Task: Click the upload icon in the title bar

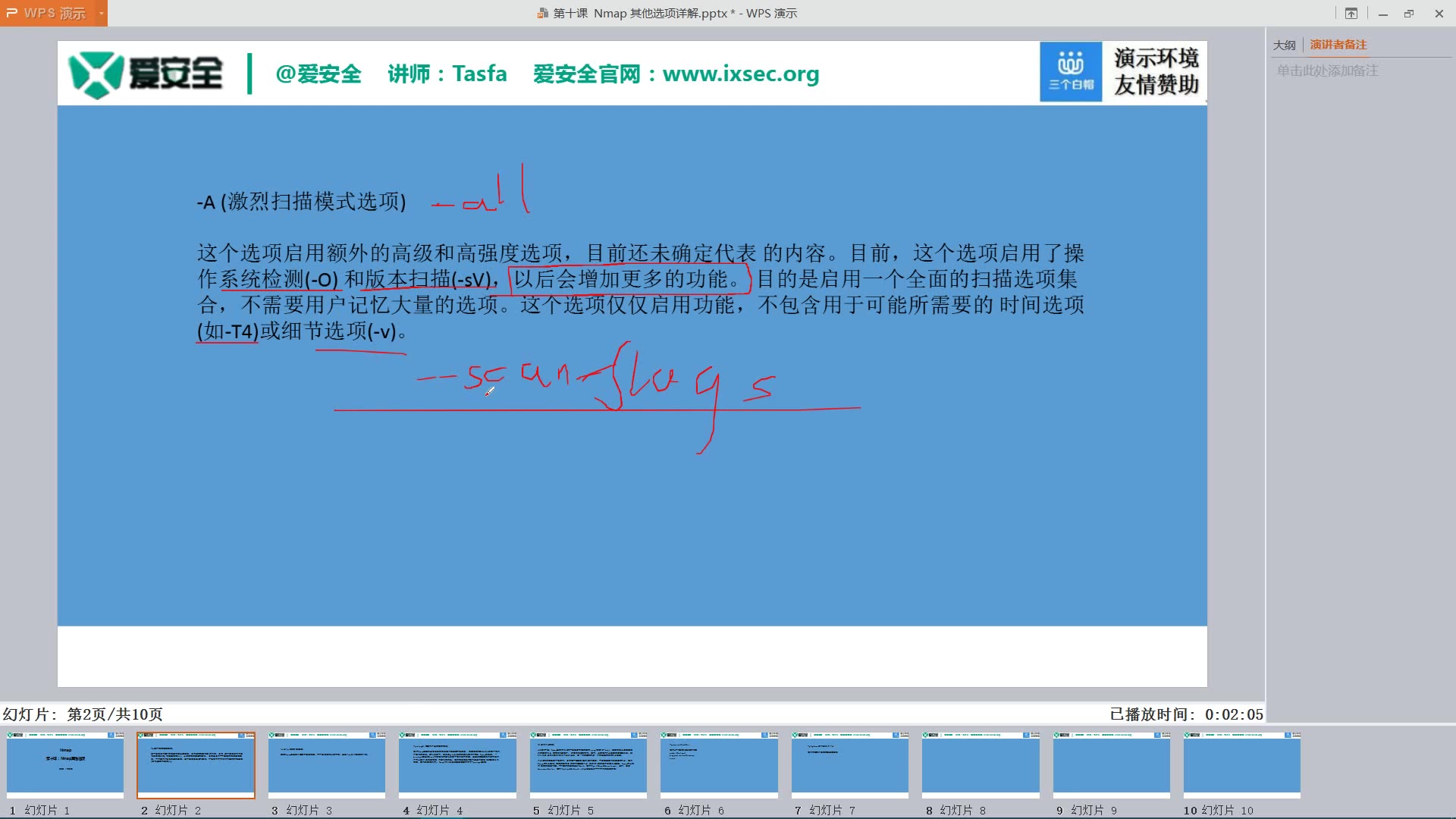Action: tap(1352, 13)
